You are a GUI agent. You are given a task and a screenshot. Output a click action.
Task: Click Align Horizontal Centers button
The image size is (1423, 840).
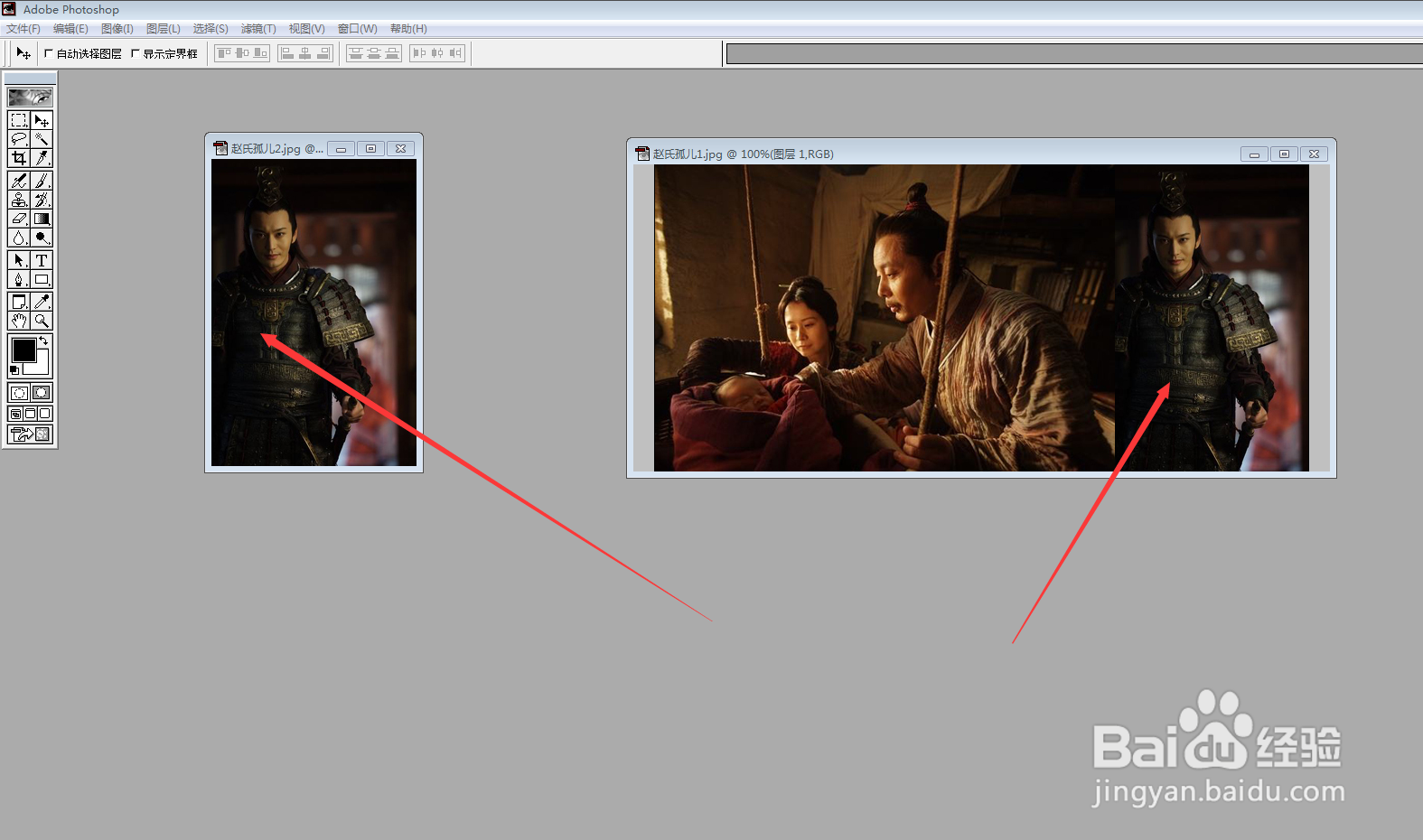click(x=305, y=53)
